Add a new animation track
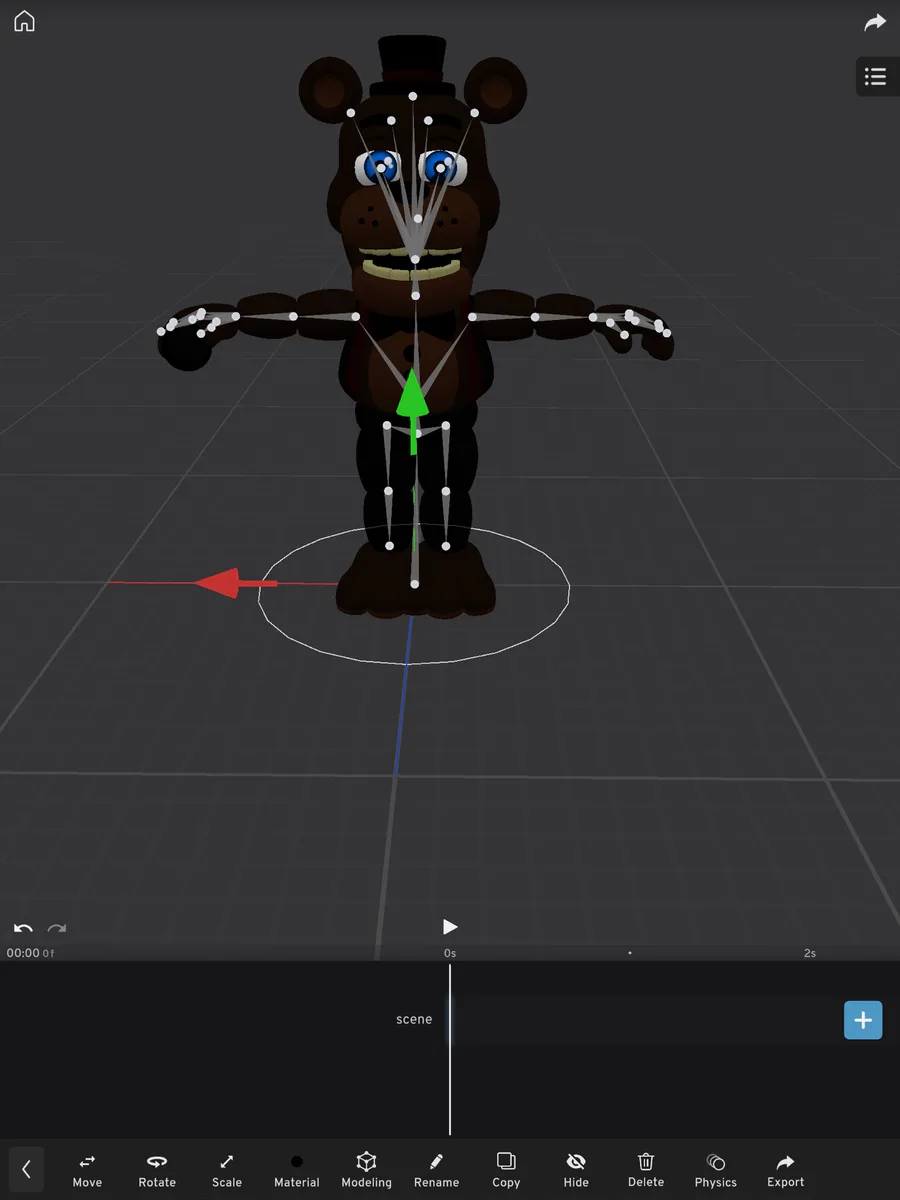Viewport: 900px width, 1200px height. (863, 1020)
